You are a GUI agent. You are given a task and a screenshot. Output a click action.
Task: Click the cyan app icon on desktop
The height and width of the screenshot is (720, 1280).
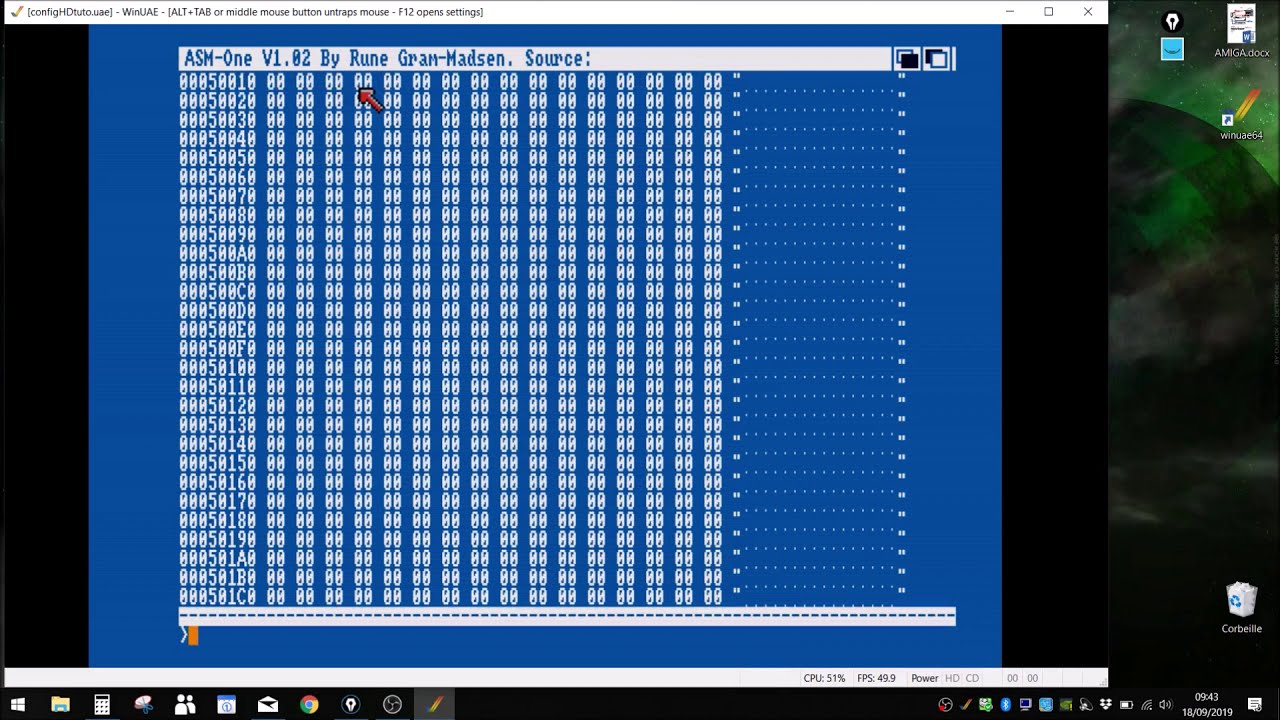[x=1172, y=49]
